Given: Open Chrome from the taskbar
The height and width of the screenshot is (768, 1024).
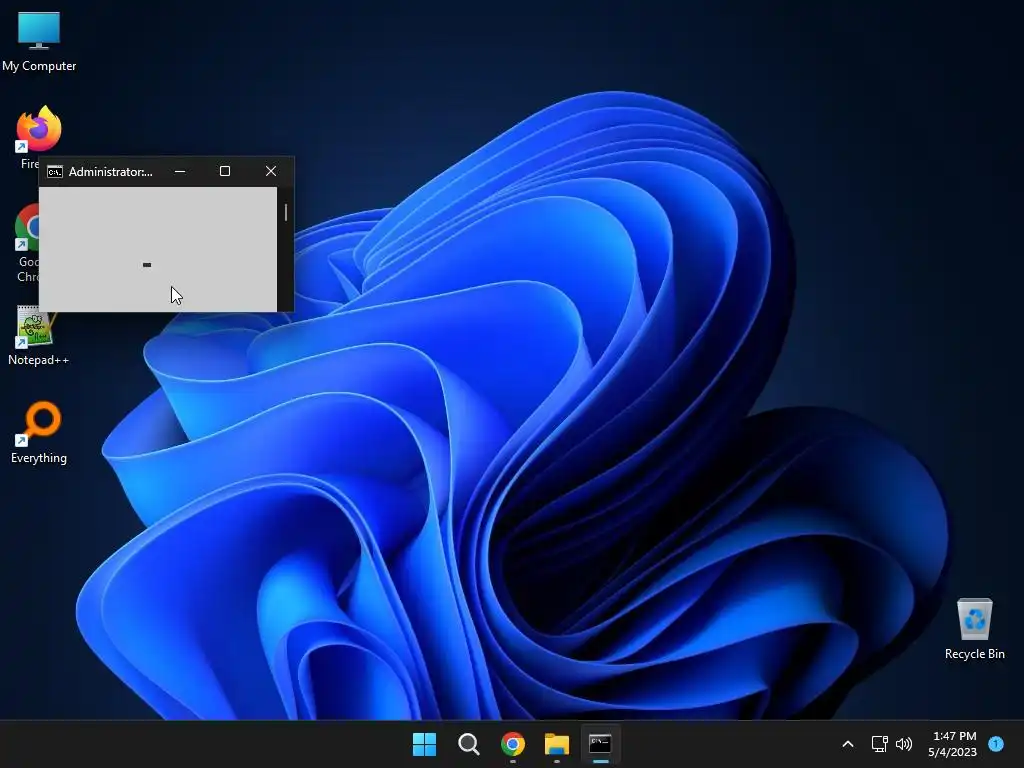Looking at the screenshot, I should 513,744.
